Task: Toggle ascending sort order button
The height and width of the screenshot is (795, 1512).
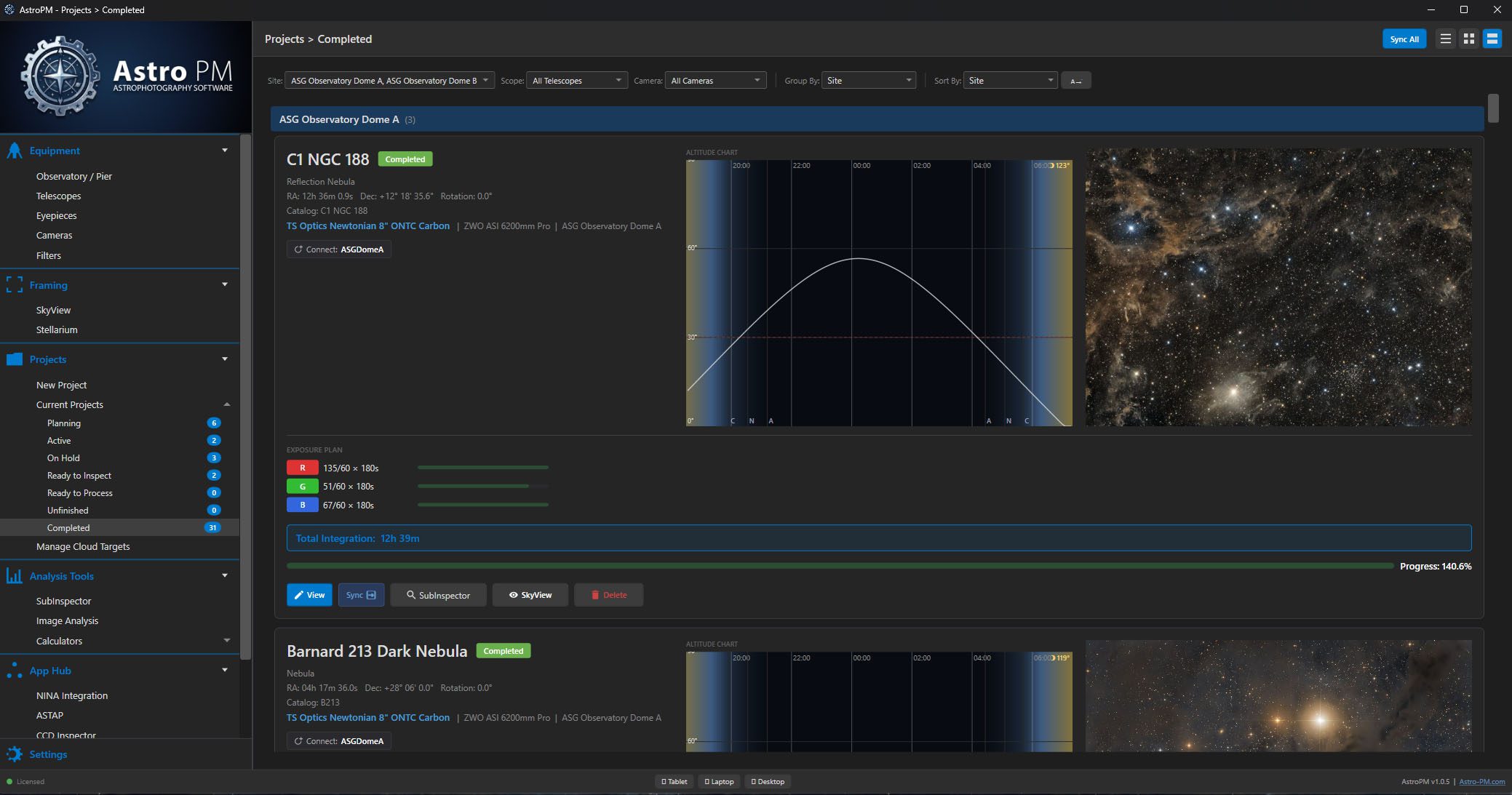Action: pyautogui.click(x=1075, y=81)
